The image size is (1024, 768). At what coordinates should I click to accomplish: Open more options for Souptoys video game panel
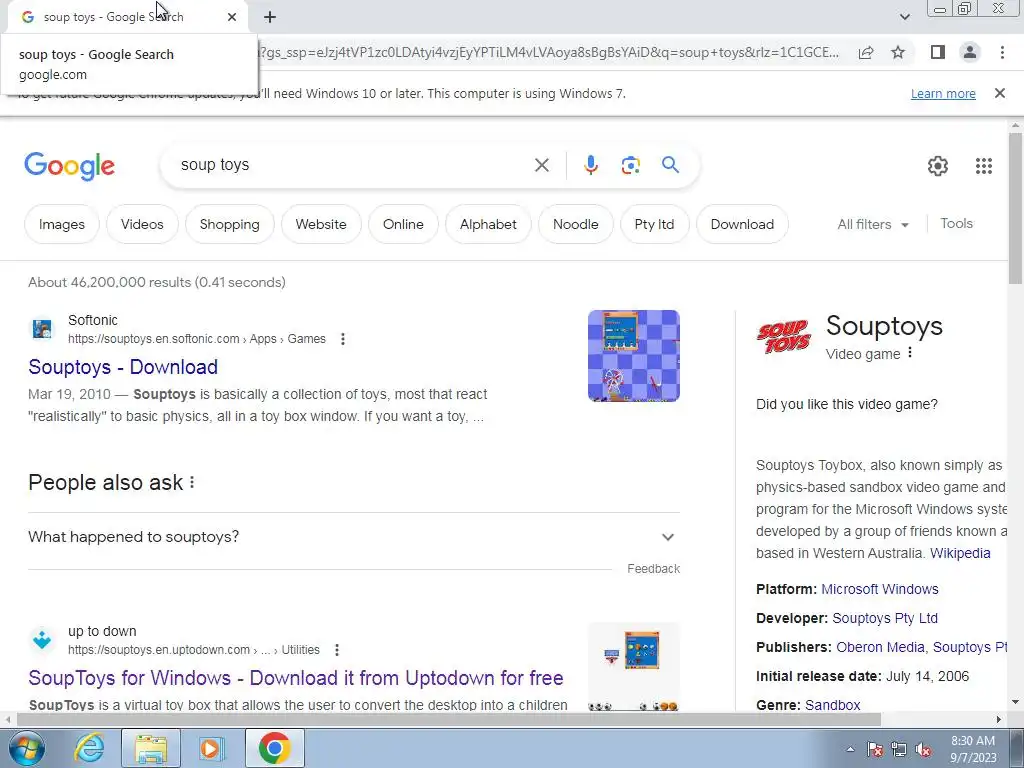[x=910, y=353]
